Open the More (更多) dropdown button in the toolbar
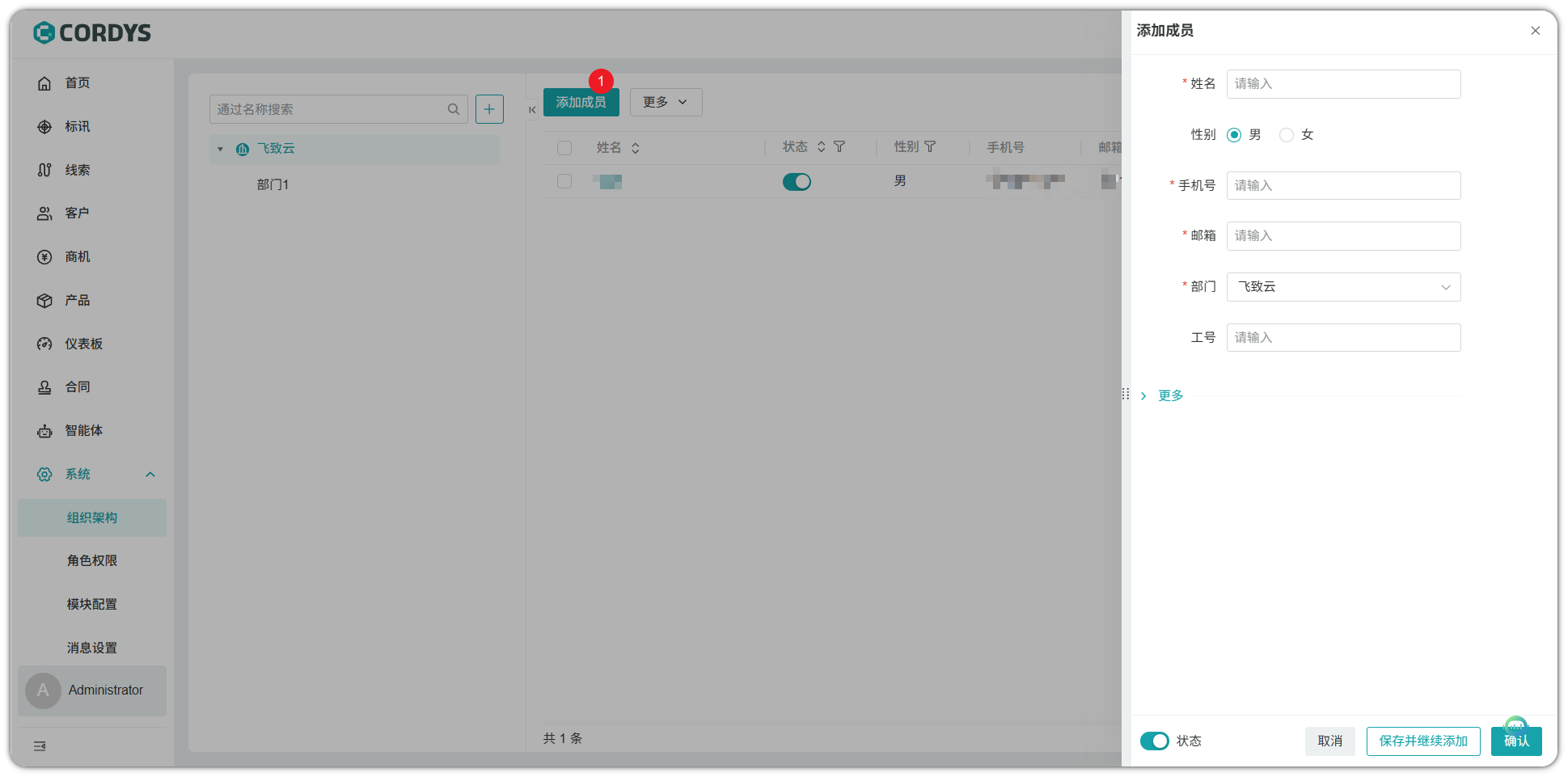Image resolution: width=1568 pixels, height=777 pixels. tap(666, 103)
